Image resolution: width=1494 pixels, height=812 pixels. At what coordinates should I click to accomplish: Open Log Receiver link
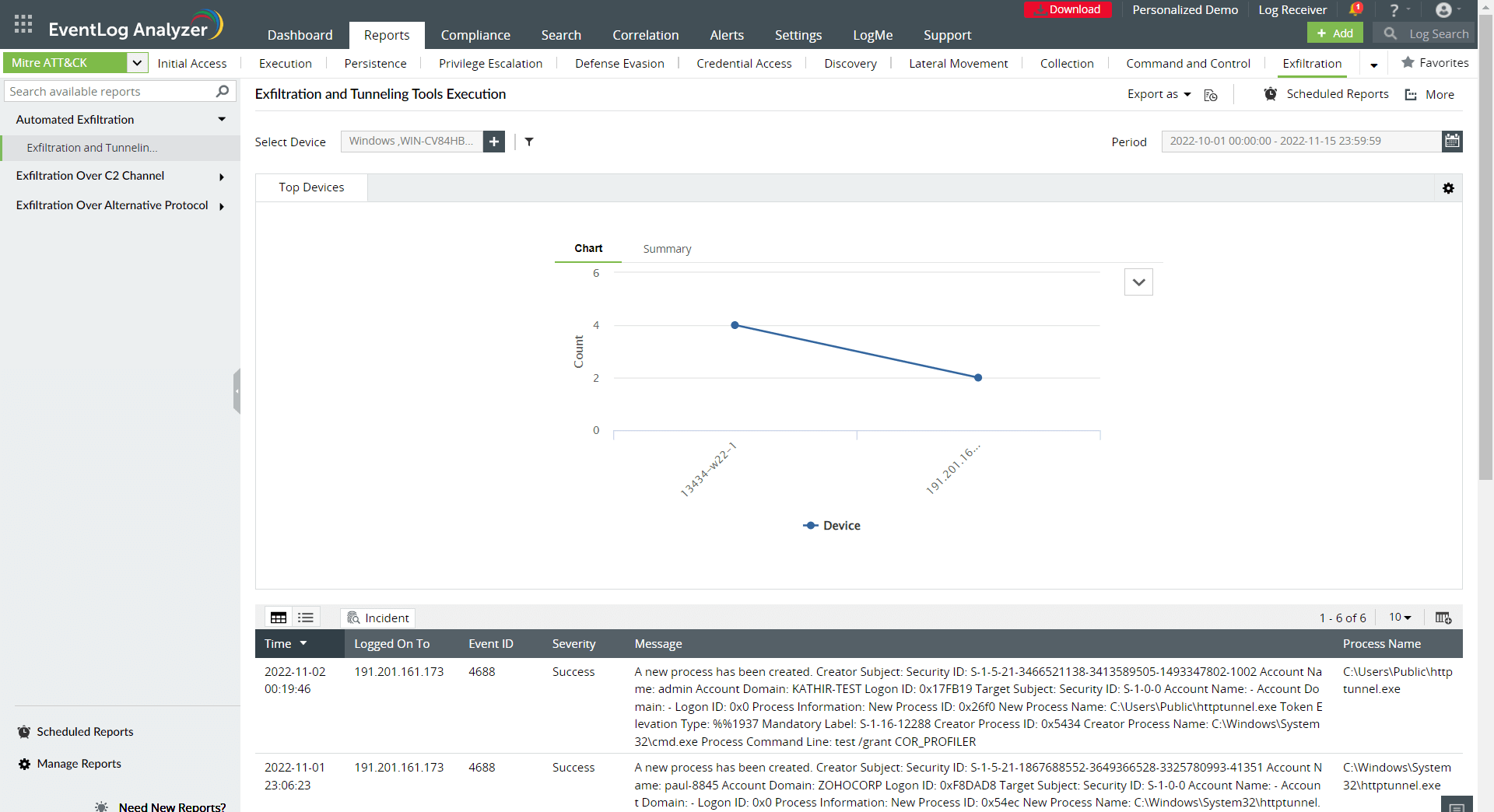(1292, 9)
